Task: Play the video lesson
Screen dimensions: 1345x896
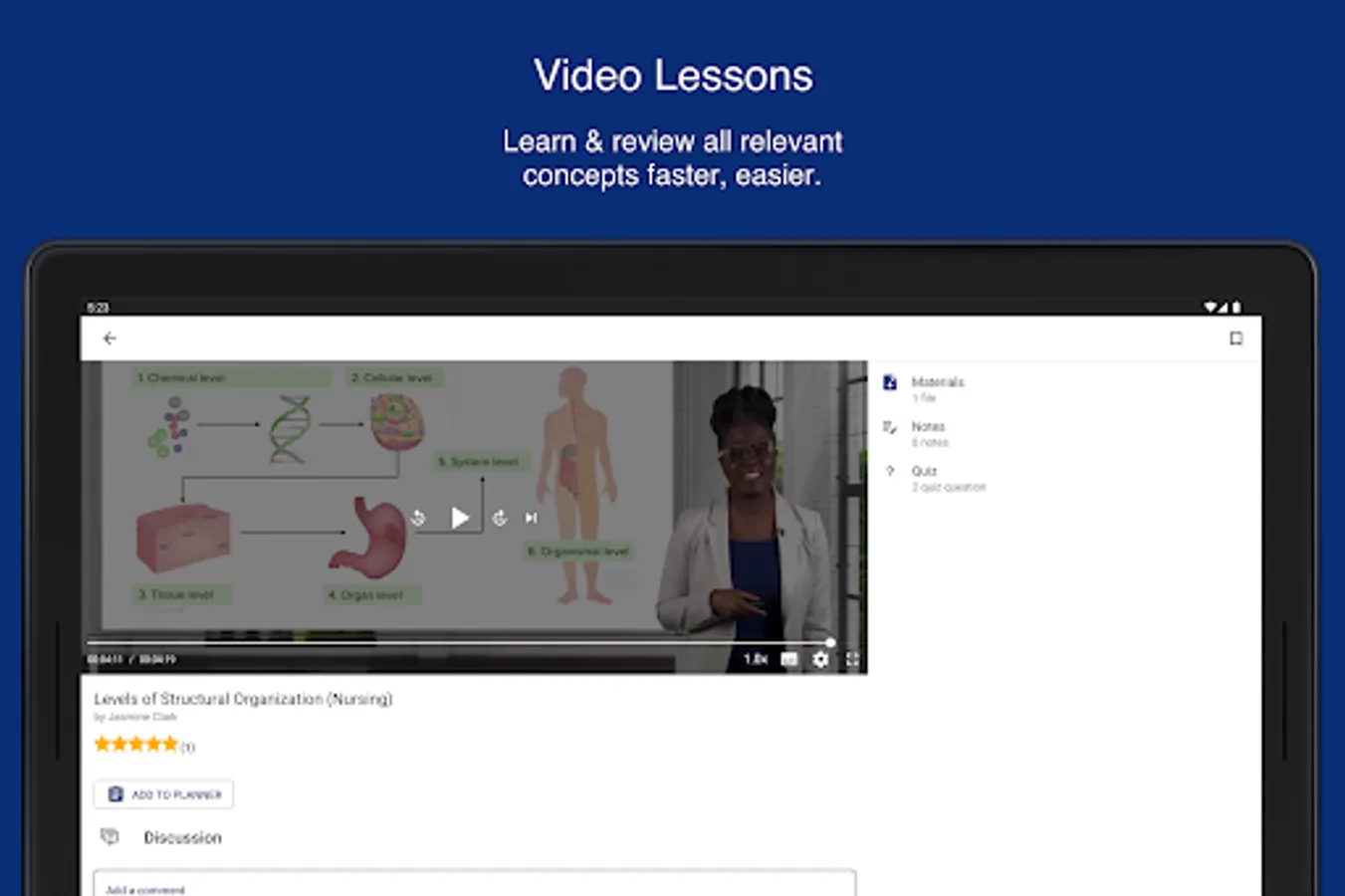Action: [x=460, y=518]
